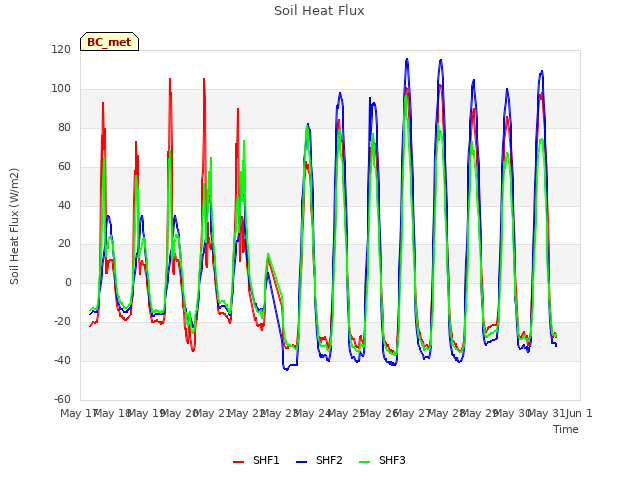
Task: Toggle the SHF3 series in the legend
Action: [x=382, y=460]
